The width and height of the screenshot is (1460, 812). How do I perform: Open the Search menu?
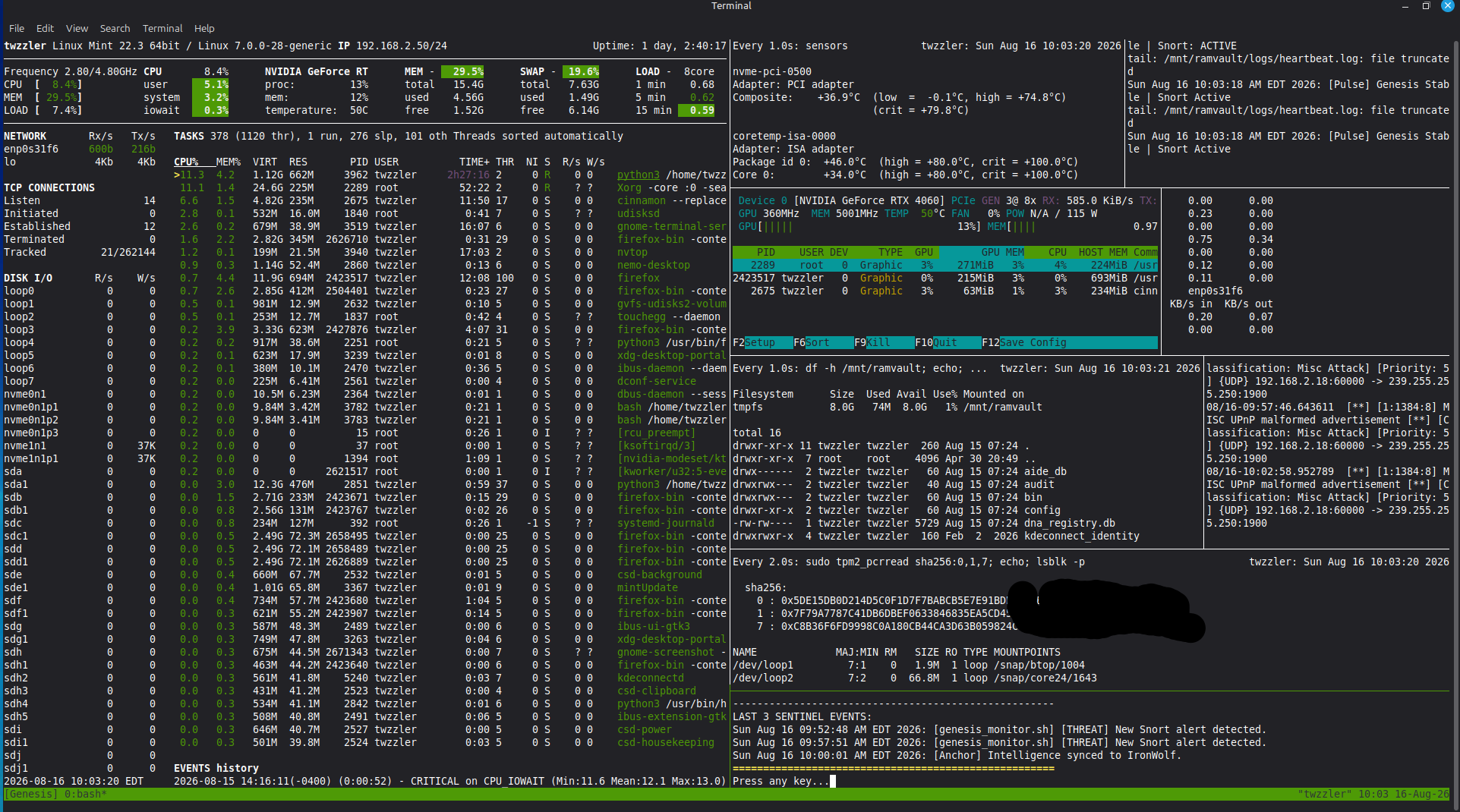click(115, 28)
